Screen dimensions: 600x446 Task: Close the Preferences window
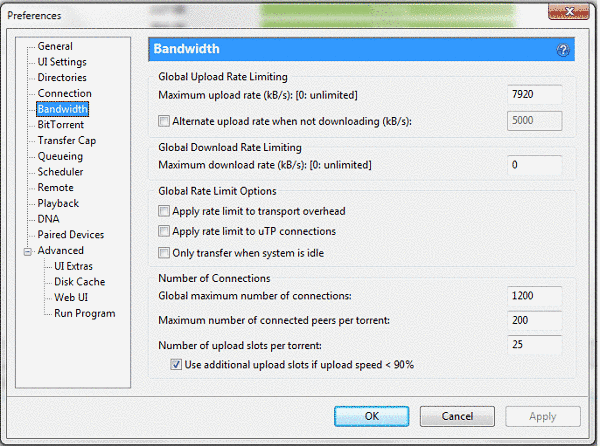569,12
